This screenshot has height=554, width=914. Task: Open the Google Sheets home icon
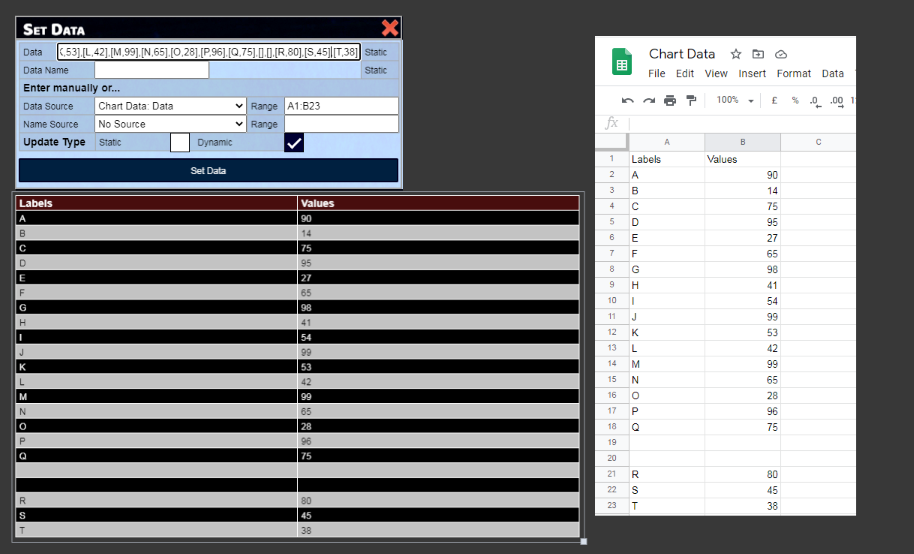(x=621, y=62)
